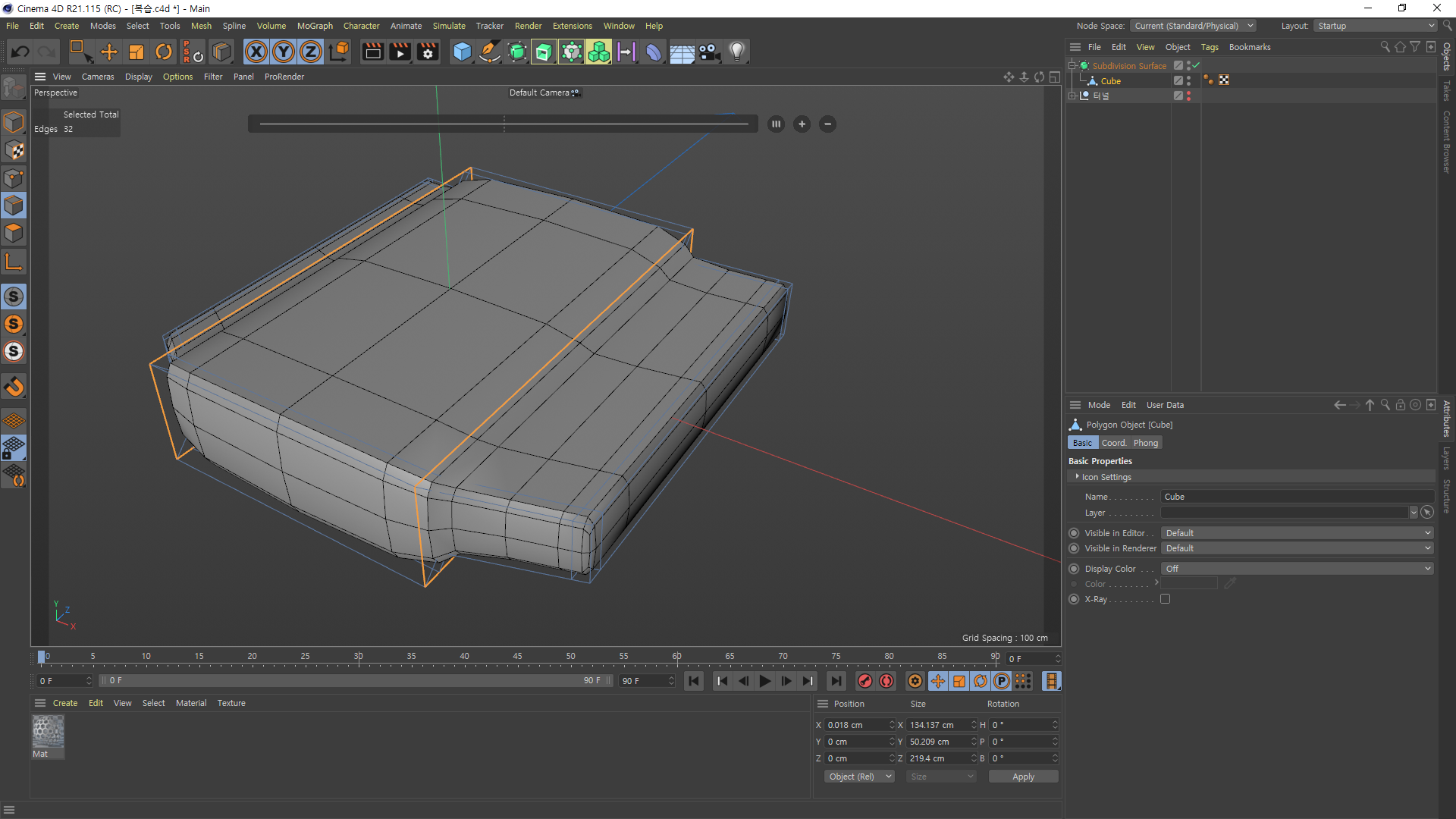Toggle the X-Axis lock button

coord(256,52)
